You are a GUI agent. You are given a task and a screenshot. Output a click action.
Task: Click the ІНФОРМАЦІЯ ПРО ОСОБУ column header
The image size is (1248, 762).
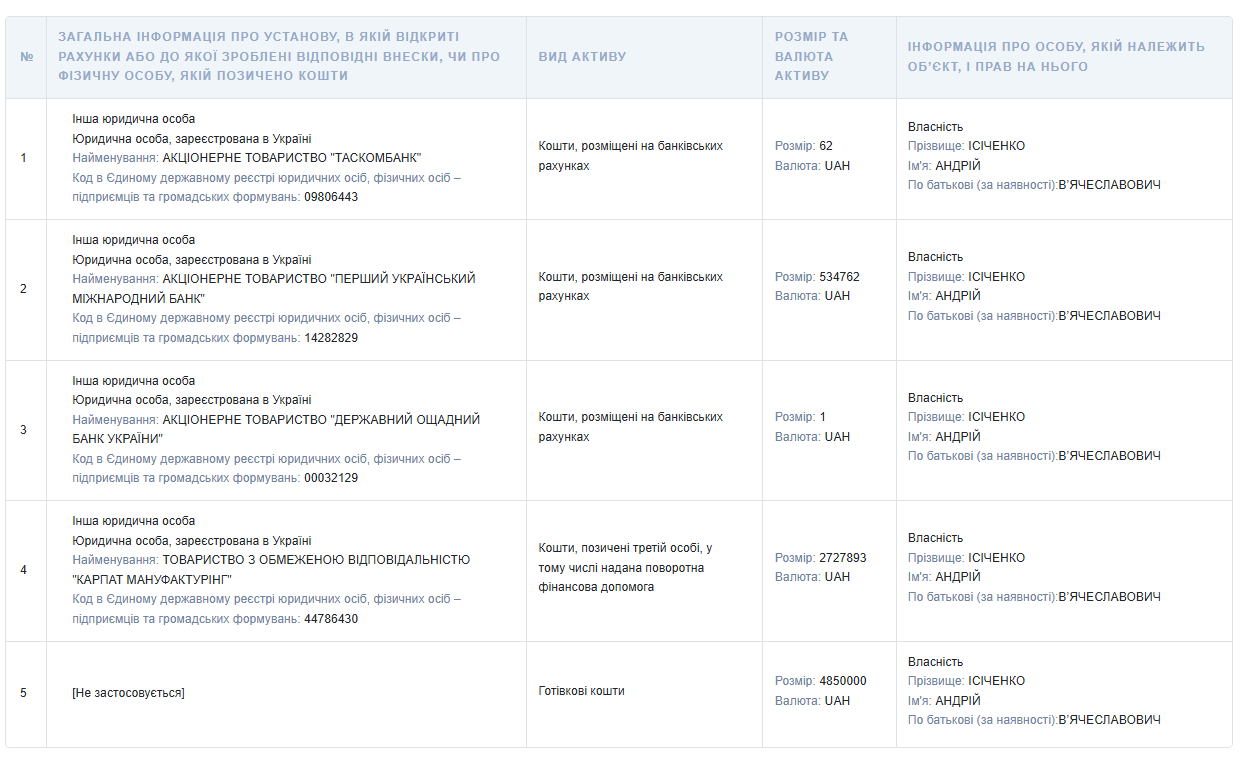[1056, 57]
